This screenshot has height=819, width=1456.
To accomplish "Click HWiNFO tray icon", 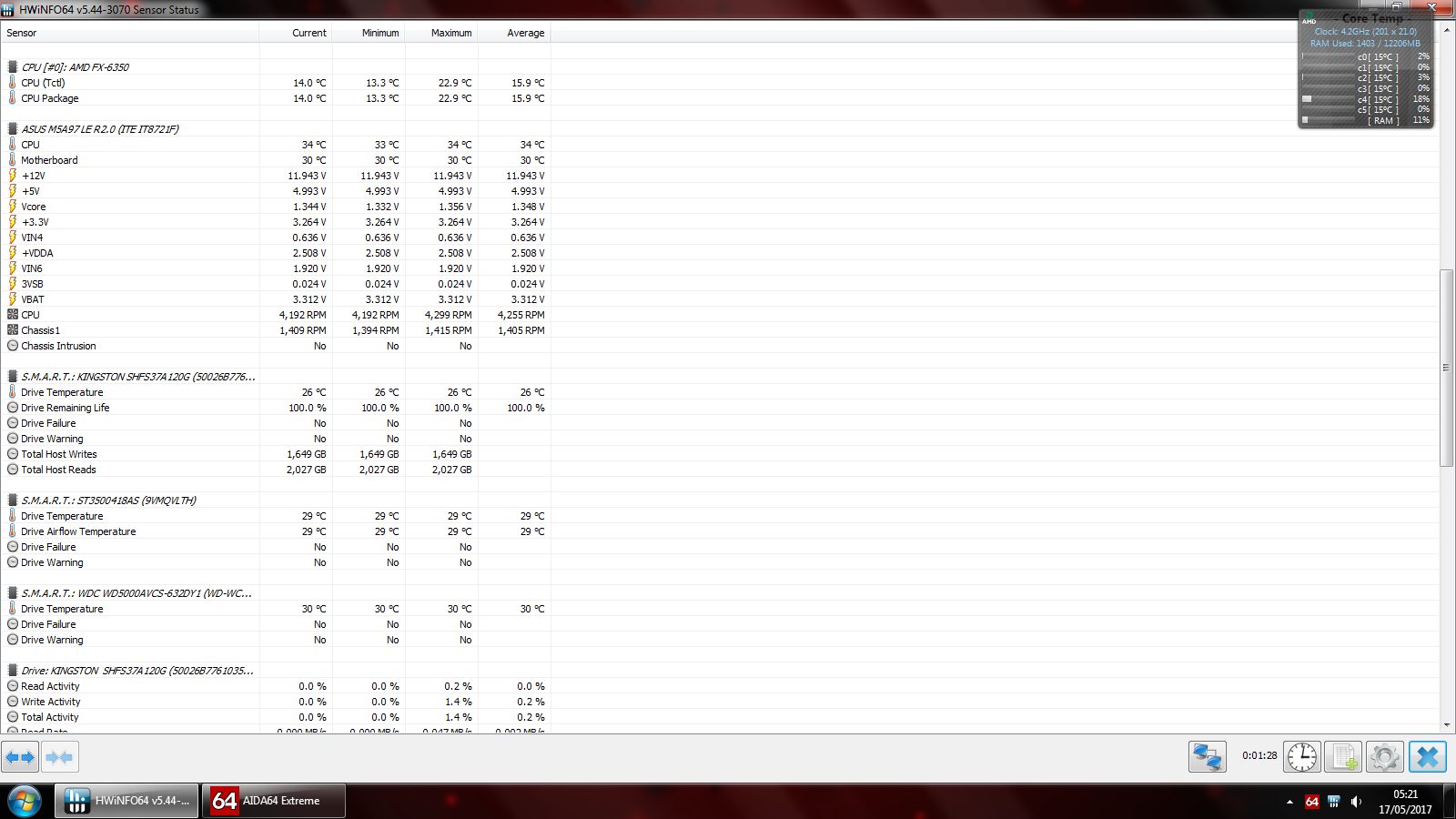I will (1334, 802).
